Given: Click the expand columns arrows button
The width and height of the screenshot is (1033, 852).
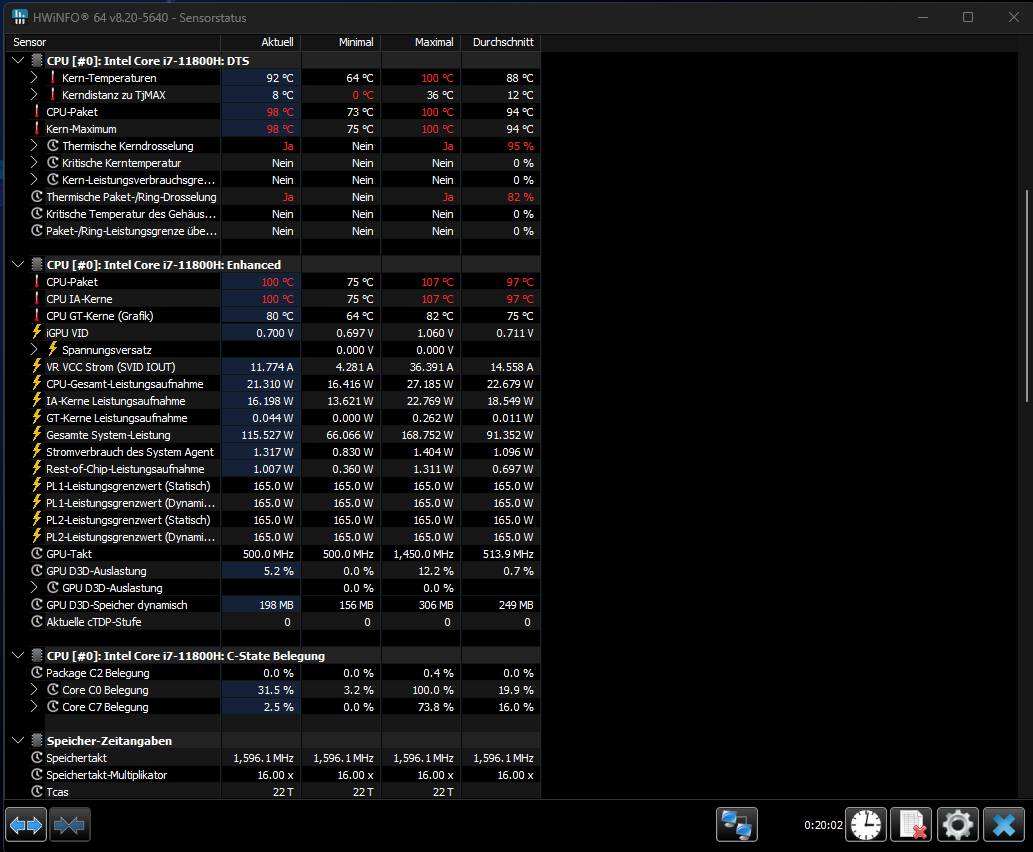Looking at the screenshot, I should click(26, 824).
